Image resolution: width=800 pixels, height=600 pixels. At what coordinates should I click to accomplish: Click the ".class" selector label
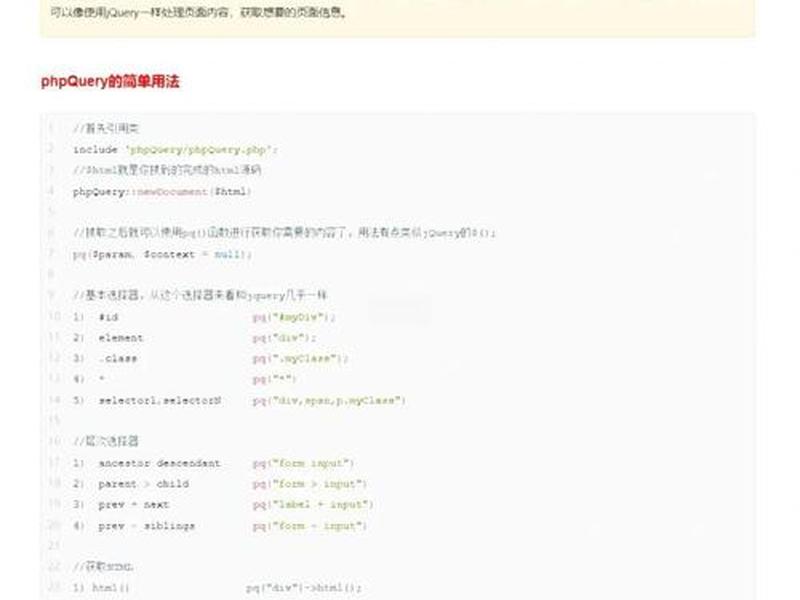point(118,359)
